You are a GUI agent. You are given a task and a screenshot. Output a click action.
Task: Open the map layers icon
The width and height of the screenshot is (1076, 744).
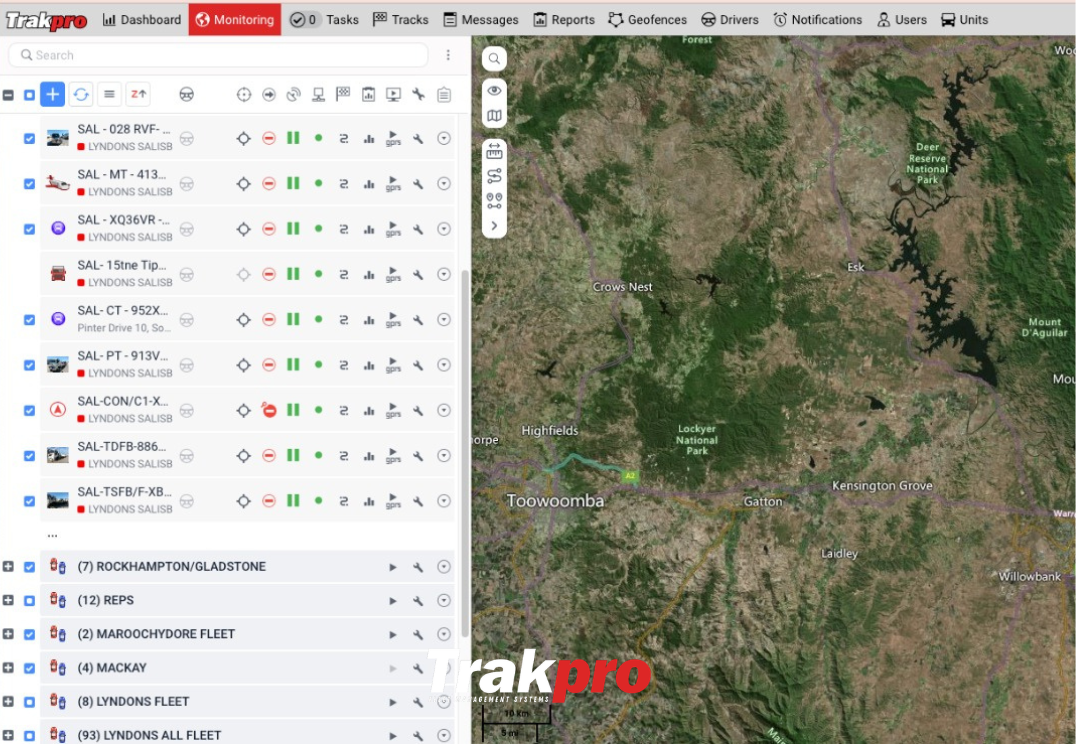coord(494,116)
